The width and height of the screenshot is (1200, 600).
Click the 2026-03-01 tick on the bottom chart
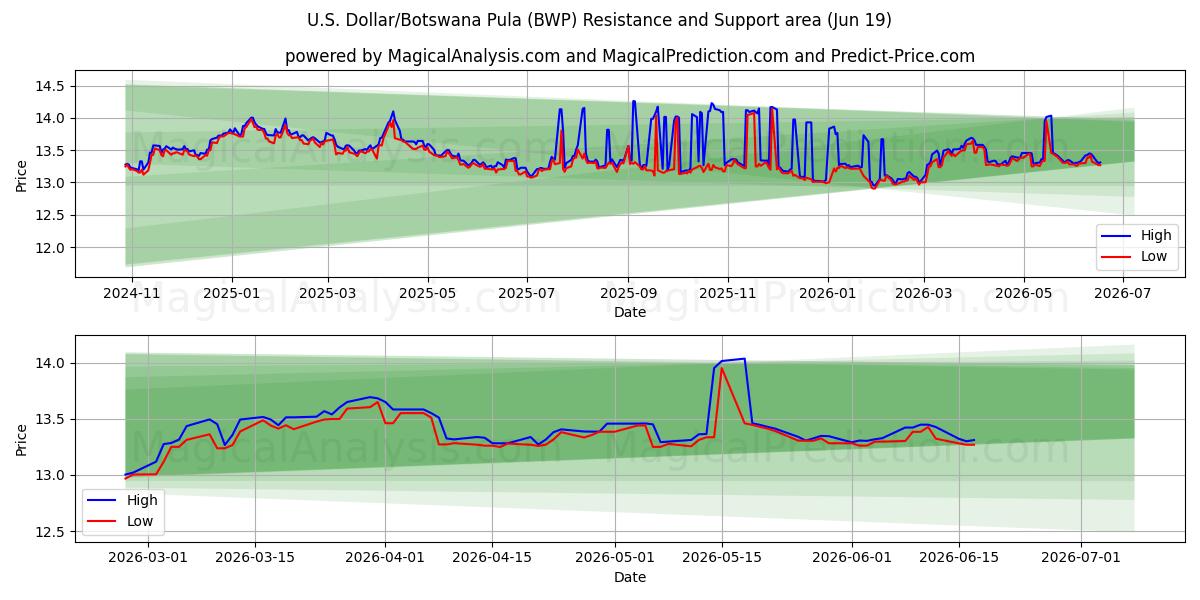147,557
